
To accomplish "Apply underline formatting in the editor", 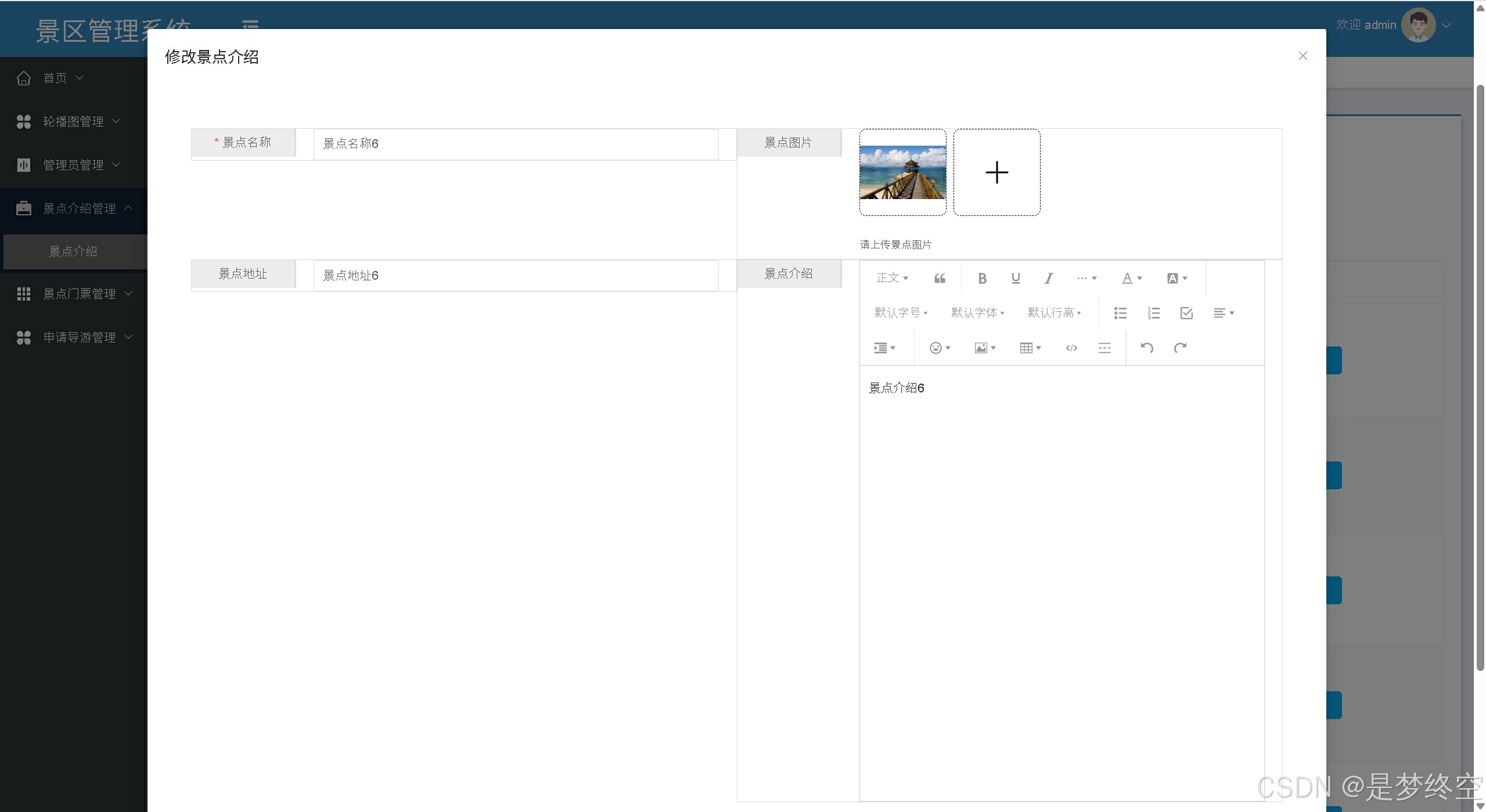I will point(1015,279).
